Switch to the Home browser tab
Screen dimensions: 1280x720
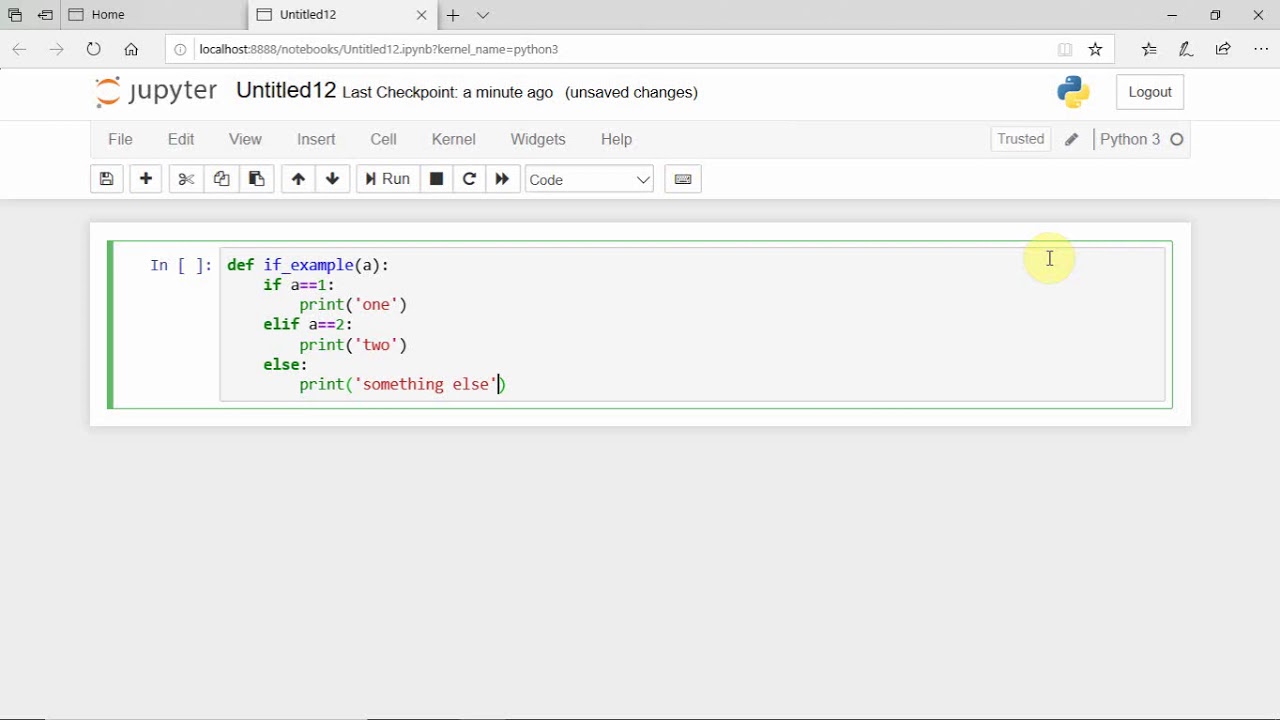(155, 15)
